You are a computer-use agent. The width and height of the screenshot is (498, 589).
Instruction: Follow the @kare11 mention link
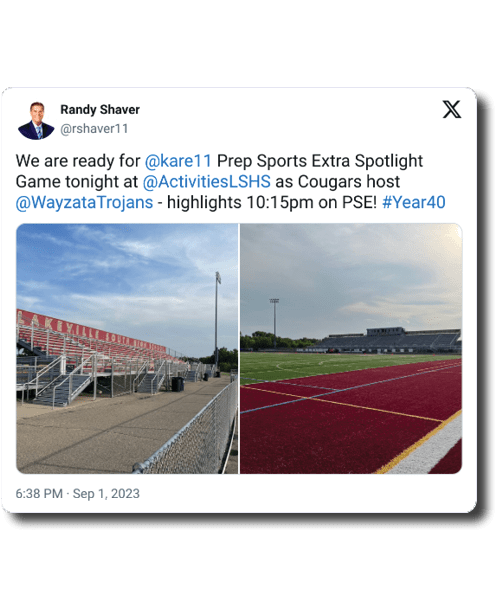coord(178,161)
